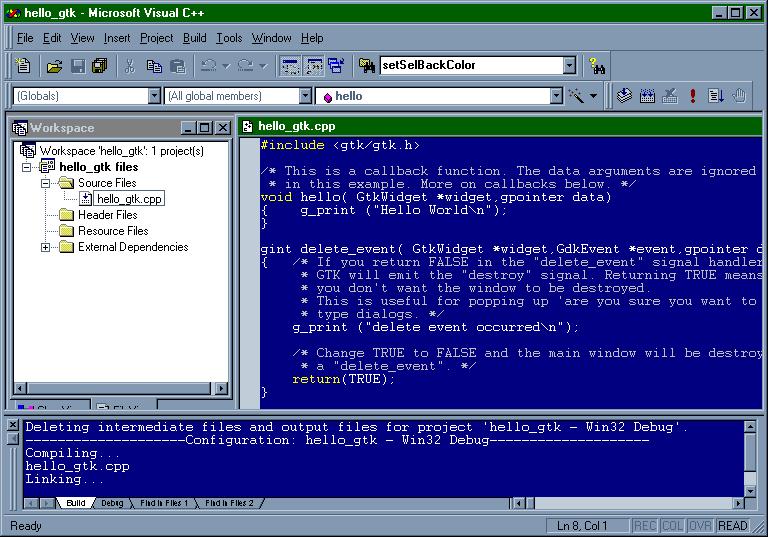Click the Search binoculars icon

597,66
